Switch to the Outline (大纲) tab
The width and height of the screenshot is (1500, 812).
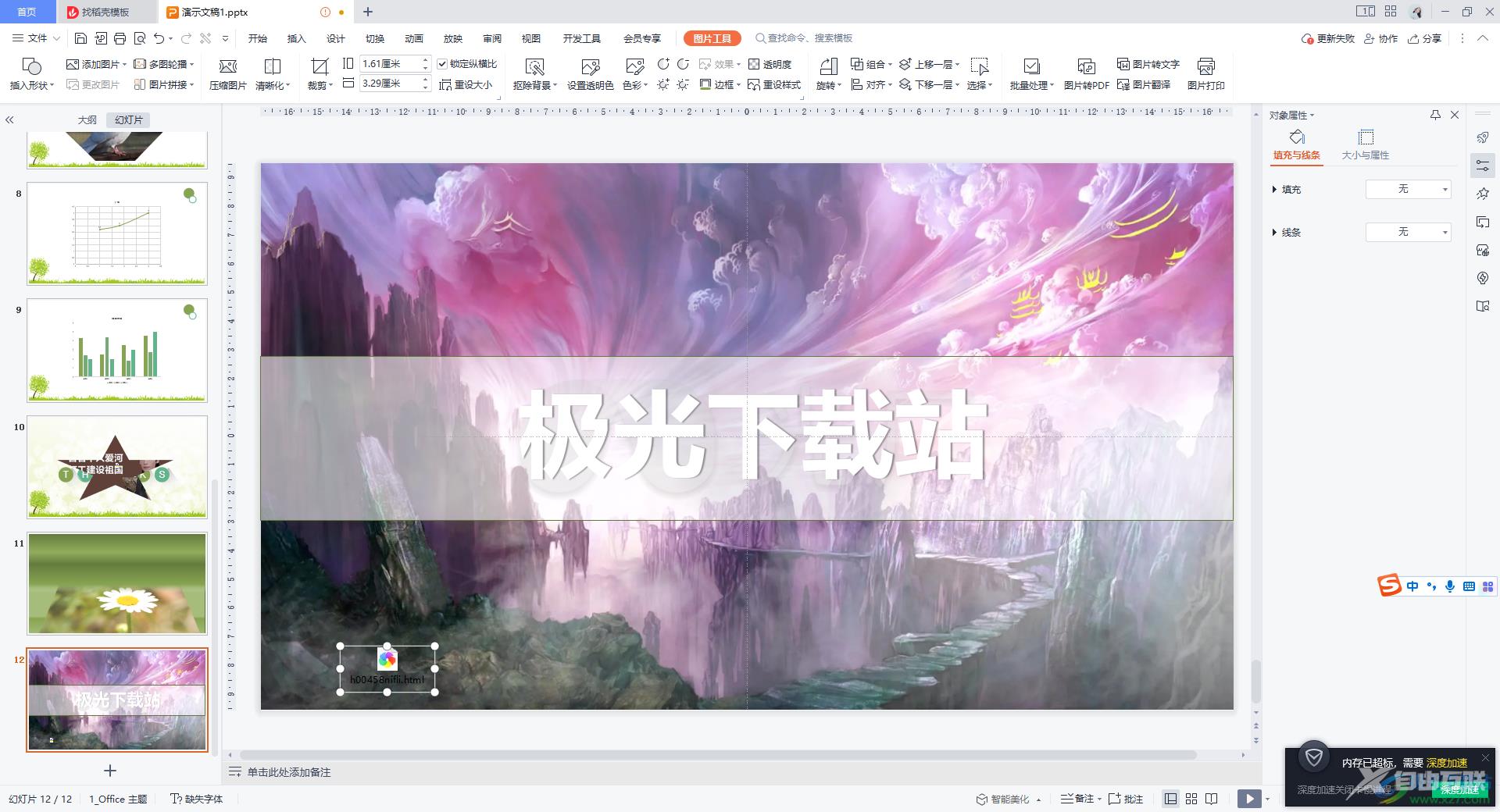[x=87, y=119]
